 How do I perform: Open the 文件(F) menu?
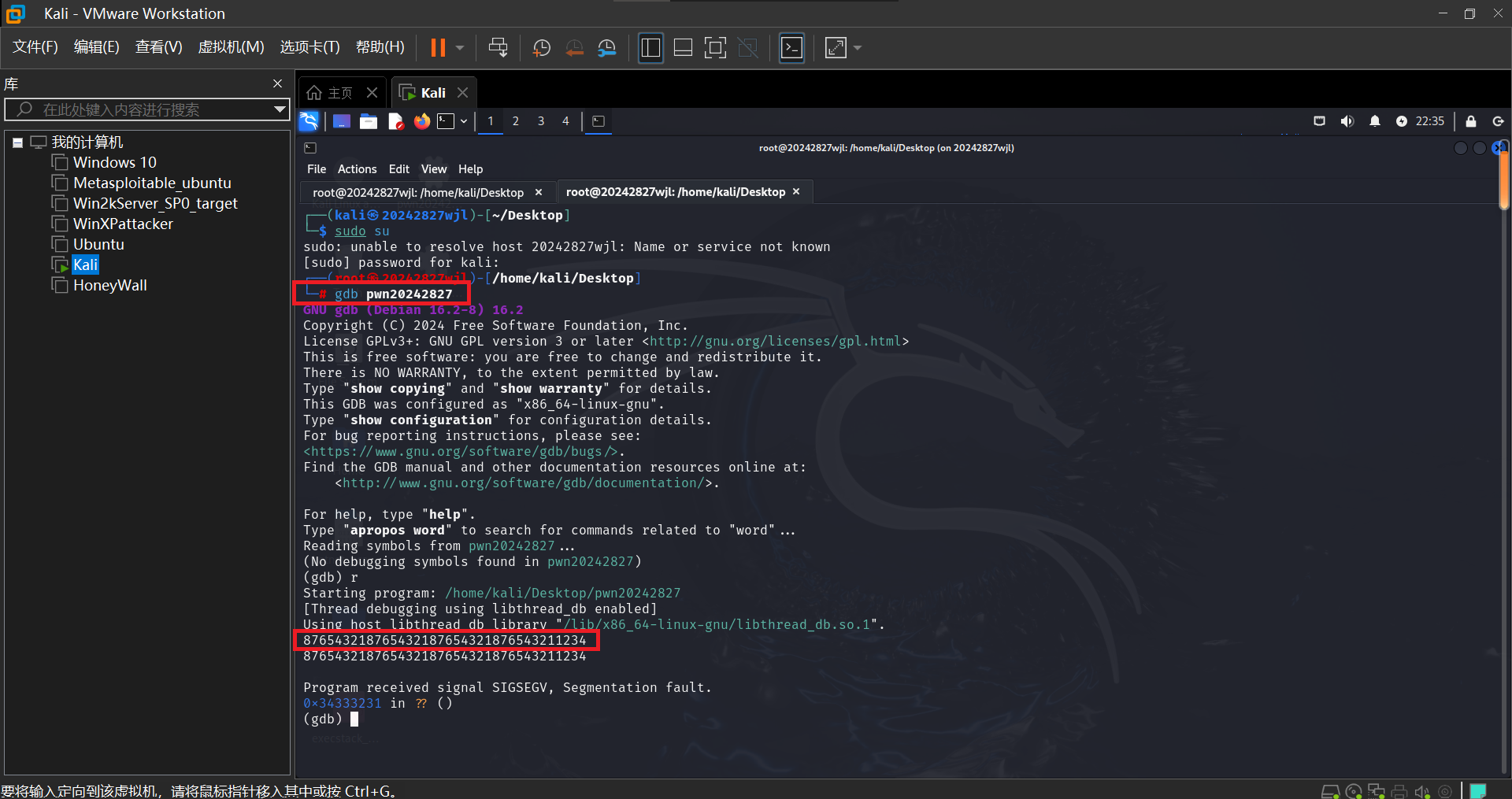pyautogui.click(x=35, y=47)
